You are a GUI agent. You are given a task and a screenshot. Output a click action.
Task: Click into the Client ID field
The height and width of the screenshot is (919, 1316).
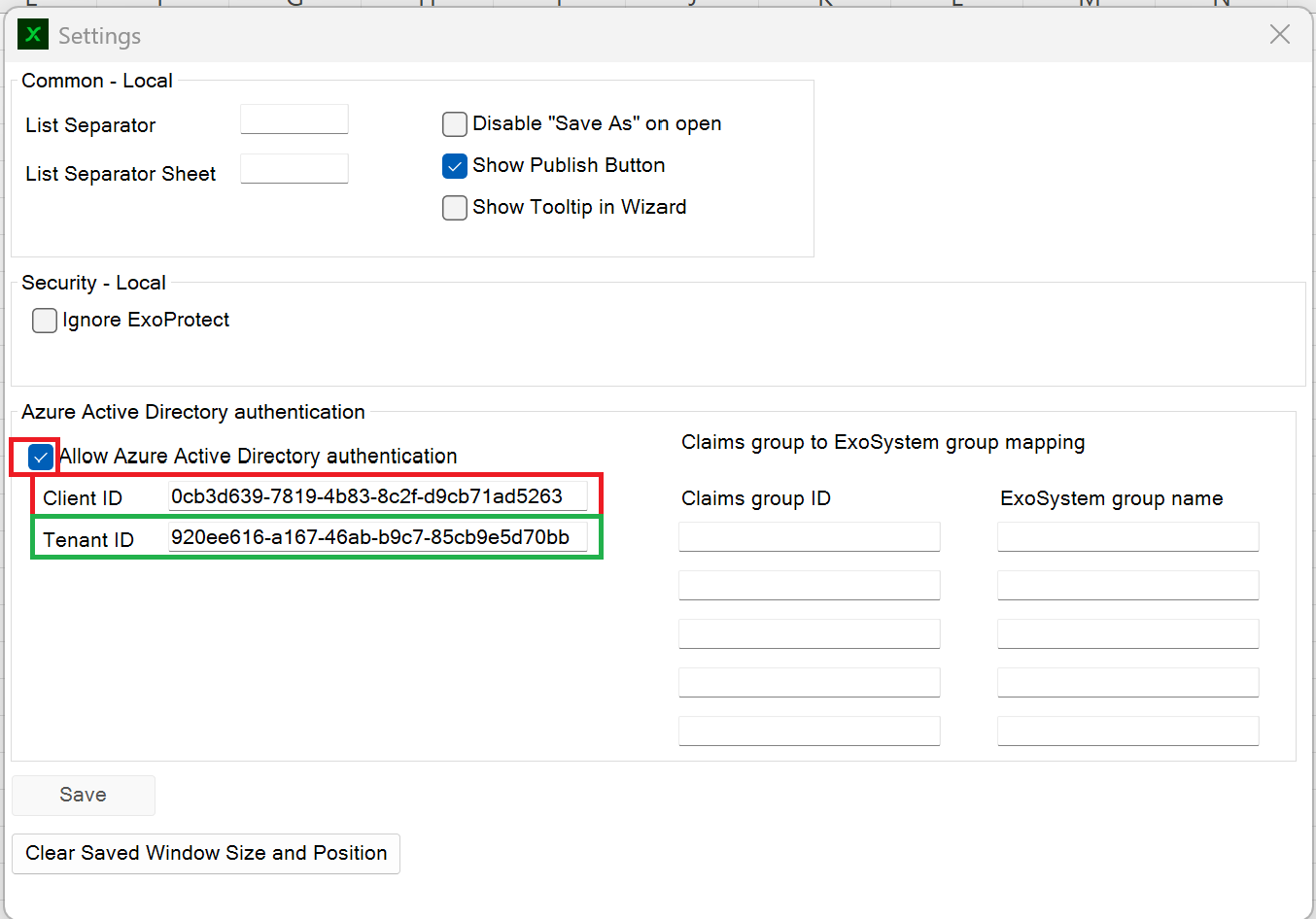(x=377, y=496)
